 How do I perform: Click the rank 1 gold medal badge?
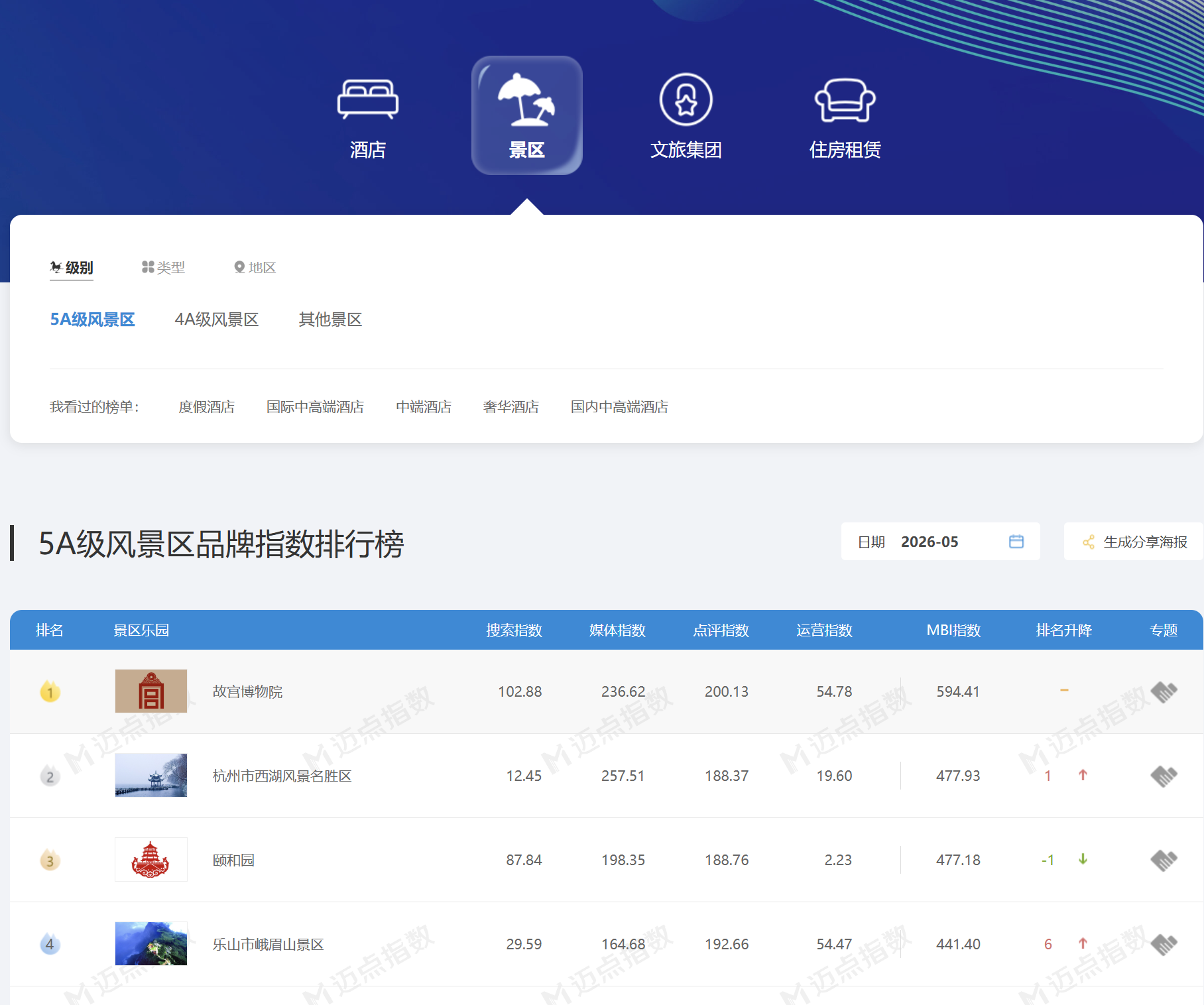point(50,692)
